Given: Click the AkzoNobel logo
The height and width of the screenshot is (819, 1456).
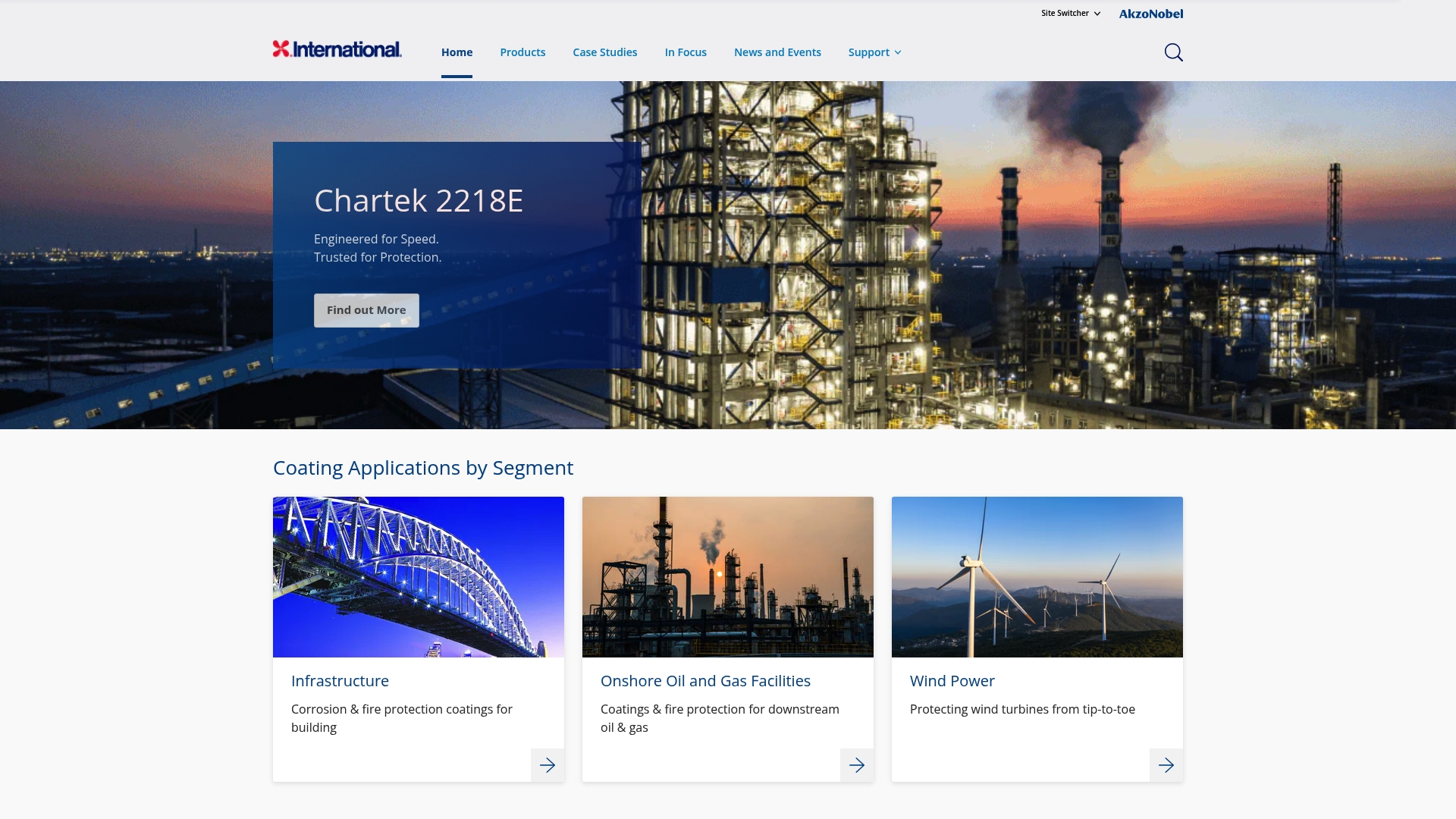Looking at the screenshot, I should point(1150,13).
